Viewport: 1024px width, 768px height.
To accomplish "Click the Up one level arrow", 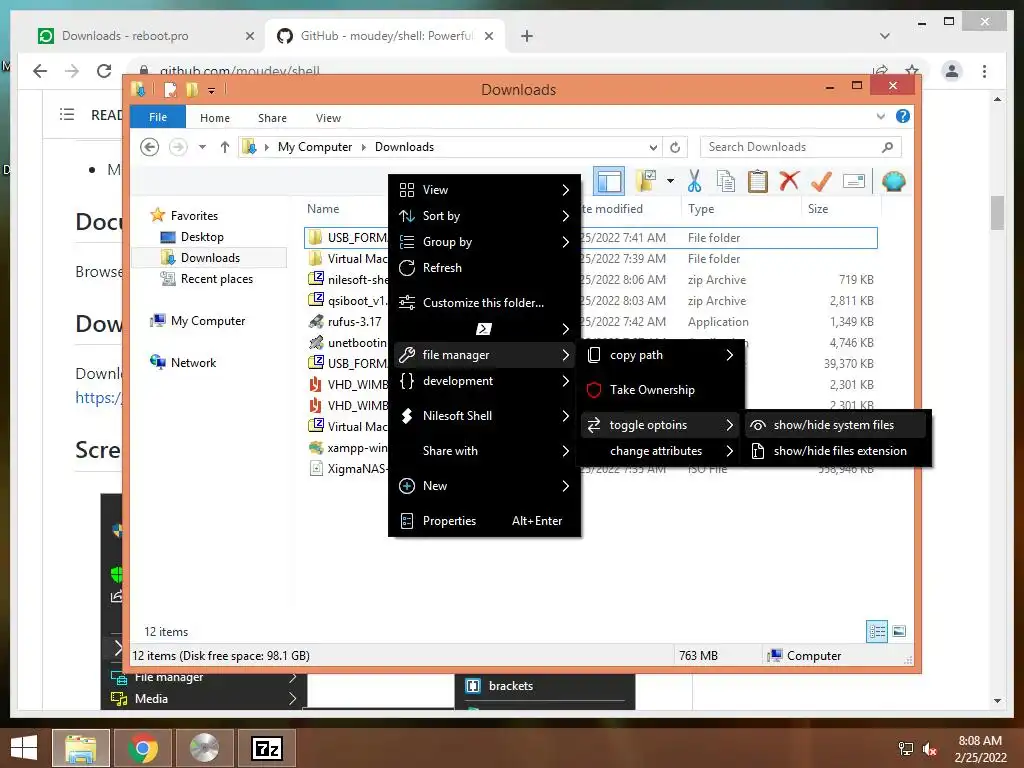I will 225,148.
